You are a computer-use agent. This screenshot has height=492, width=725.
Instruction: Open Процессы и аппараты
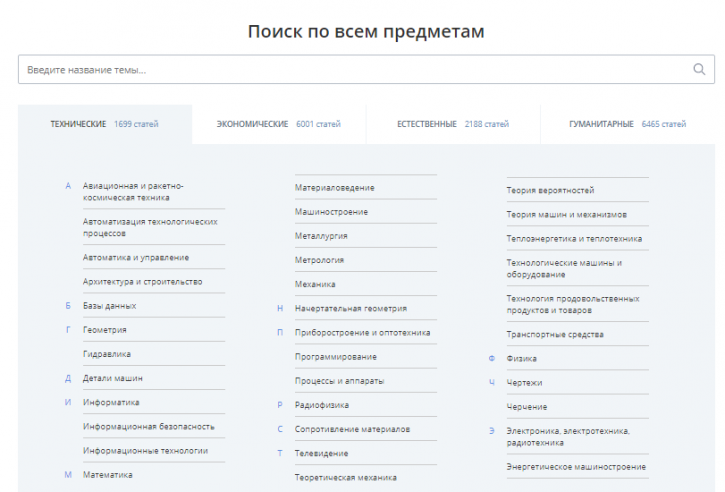coord(340,381)
